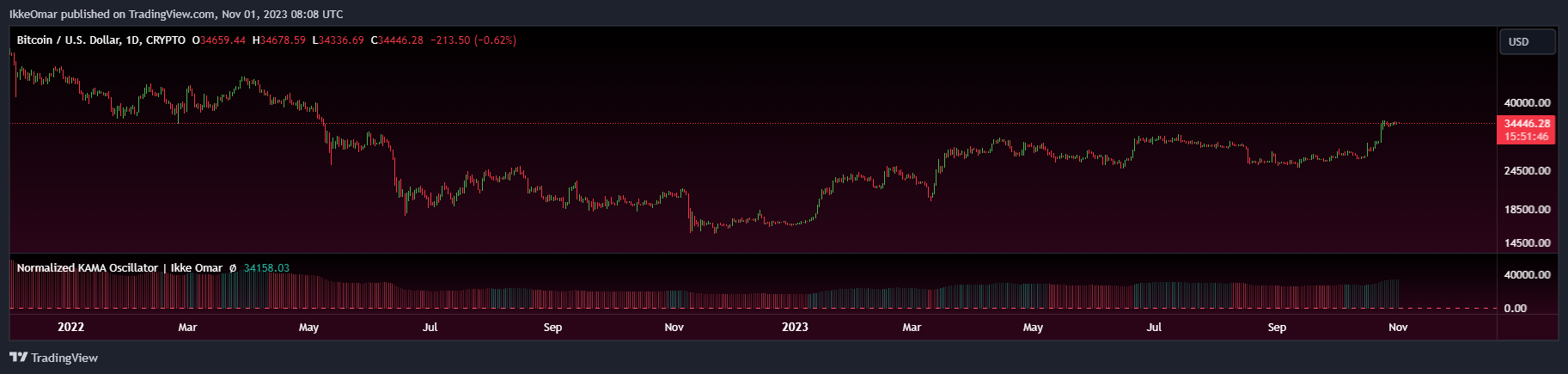The height and width of the screenshot is (374, 1568).
Task: Click the change value -213.50 (-0.62%)
Action: [473, 40]
